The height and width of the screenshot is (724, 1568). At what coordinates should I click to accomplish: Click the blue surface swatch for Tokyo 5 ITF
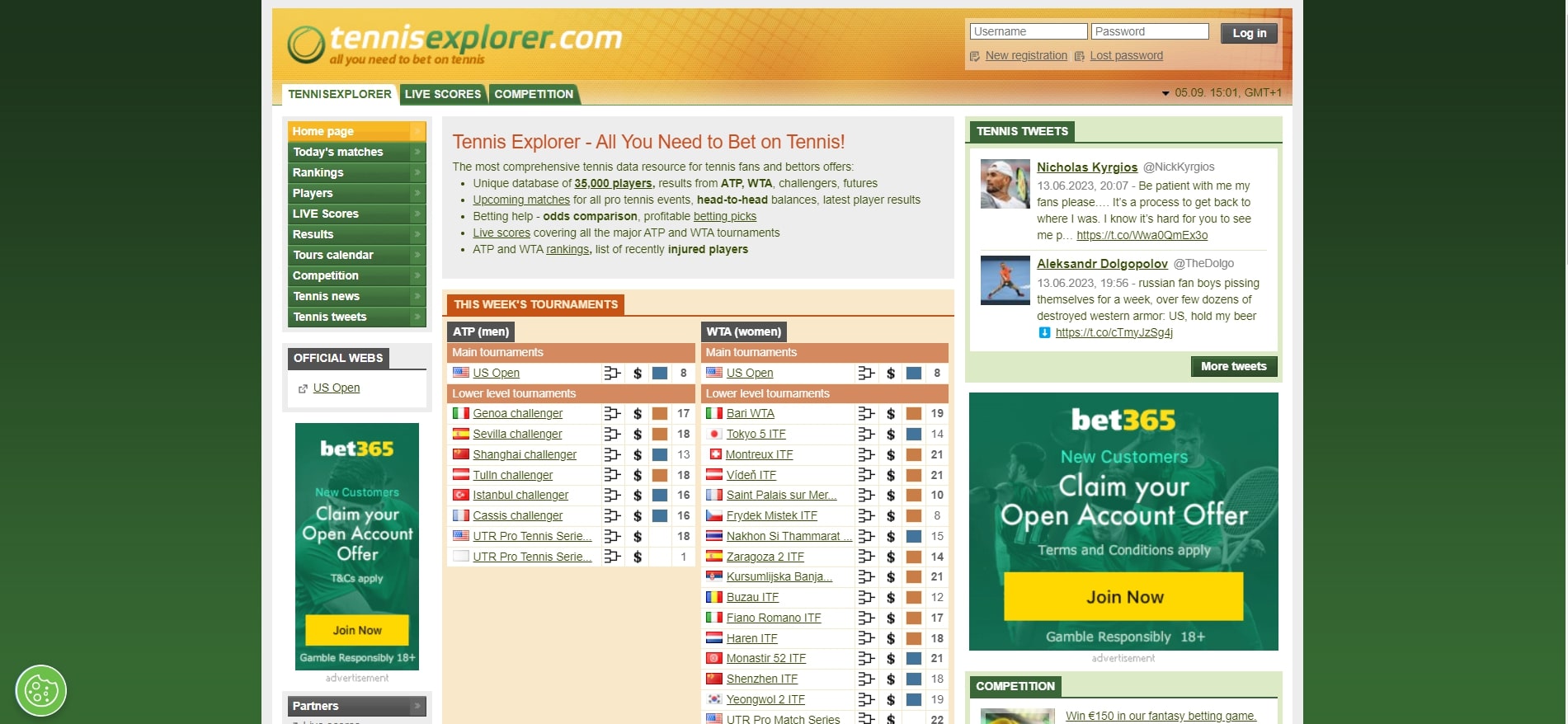[914, 434]
